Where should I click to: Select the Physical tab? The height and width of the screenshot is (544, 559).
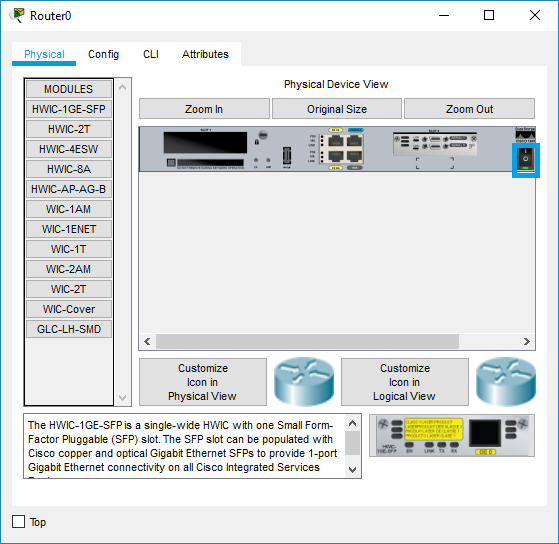coord(44,54)
